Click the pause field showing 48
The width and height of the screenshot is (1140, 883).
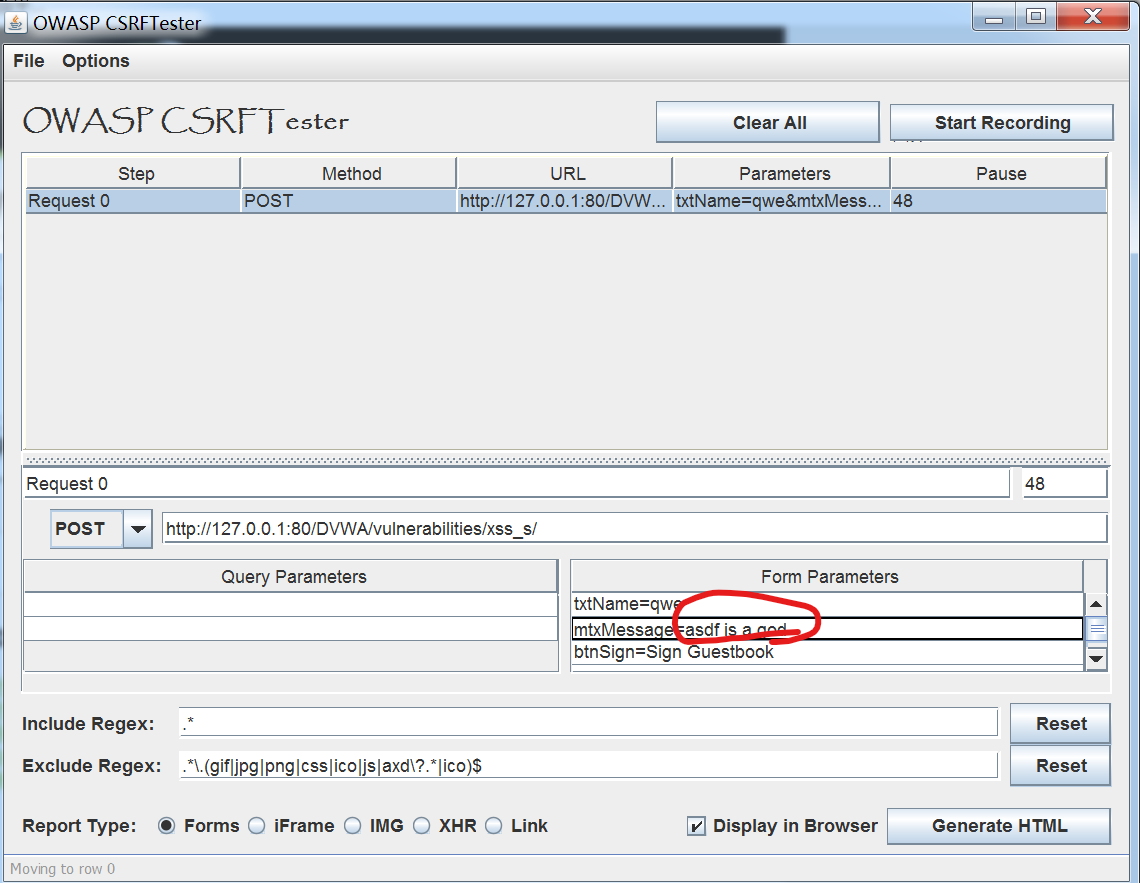coord(1064,484)
